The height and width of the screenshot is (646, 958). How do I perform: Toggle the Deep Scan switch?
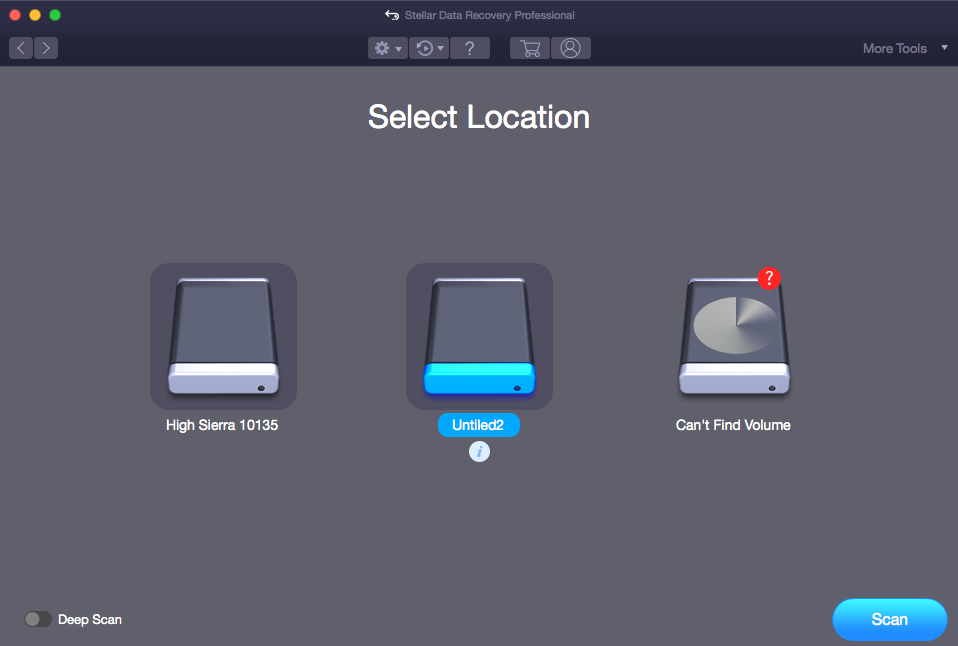pos(38,619)
